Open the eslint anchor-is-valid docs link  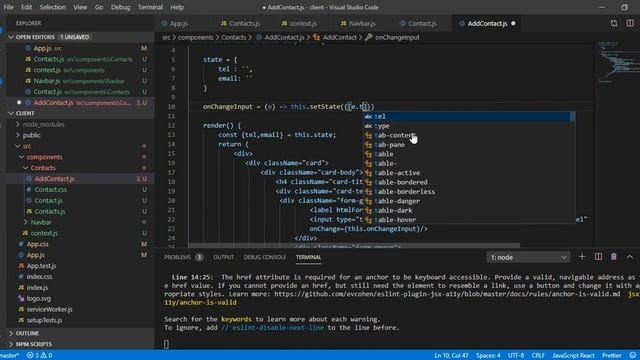point(447,294)
